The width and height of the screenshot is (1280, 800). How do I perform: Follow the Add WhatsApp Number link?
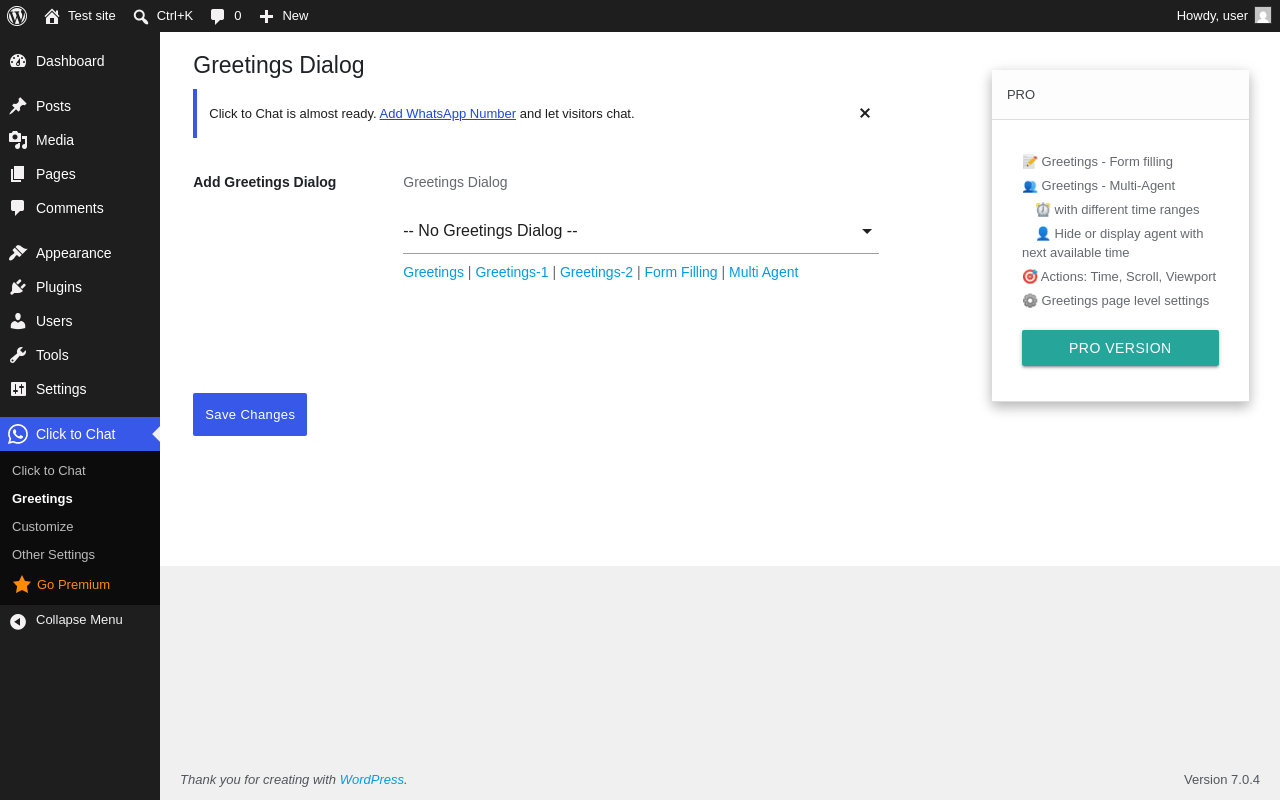(x=448, y=113)
